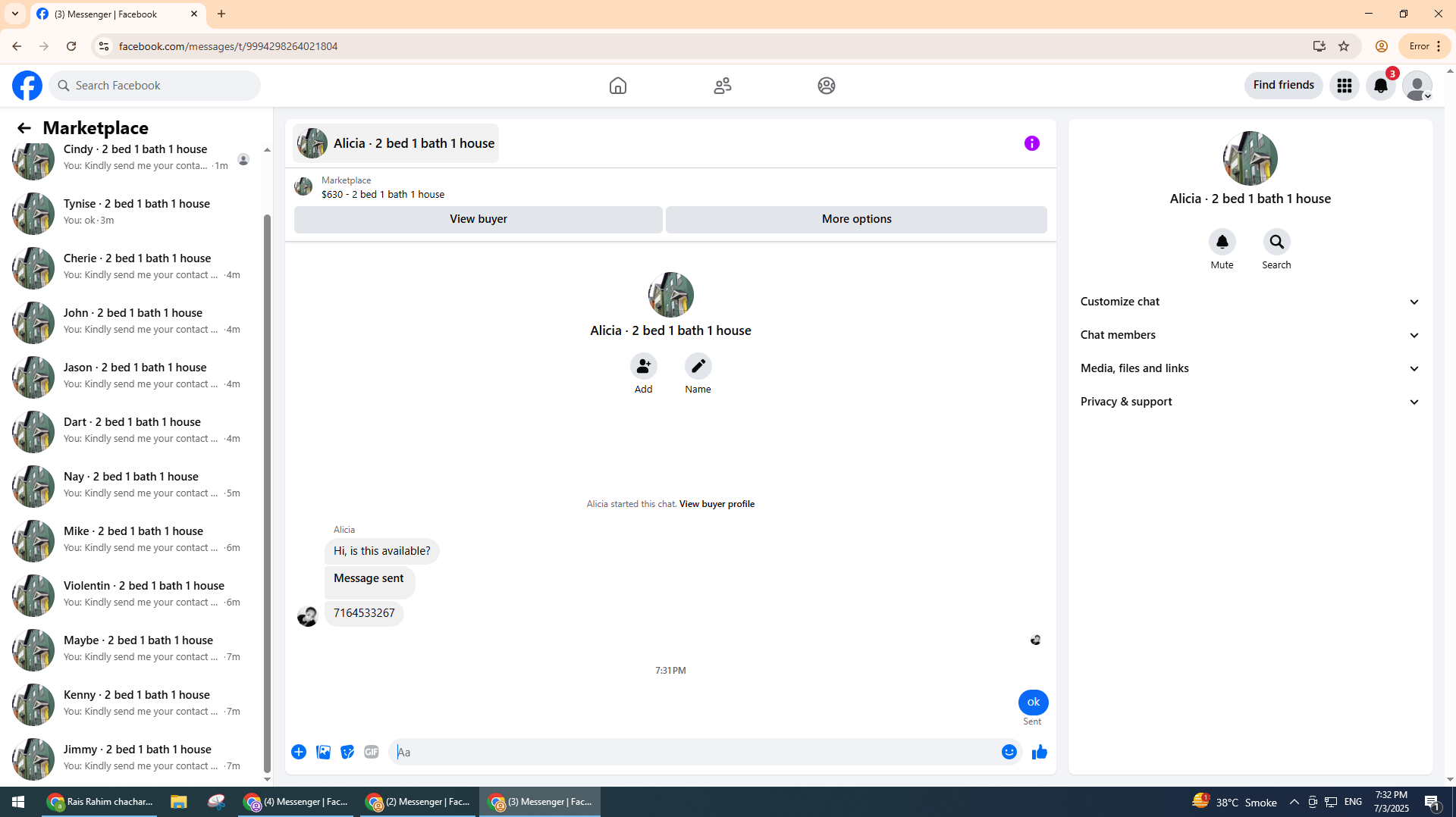This screenshot has height=817, width=1456.
Task: Search within the conversation
Action: click(1276, 242)
